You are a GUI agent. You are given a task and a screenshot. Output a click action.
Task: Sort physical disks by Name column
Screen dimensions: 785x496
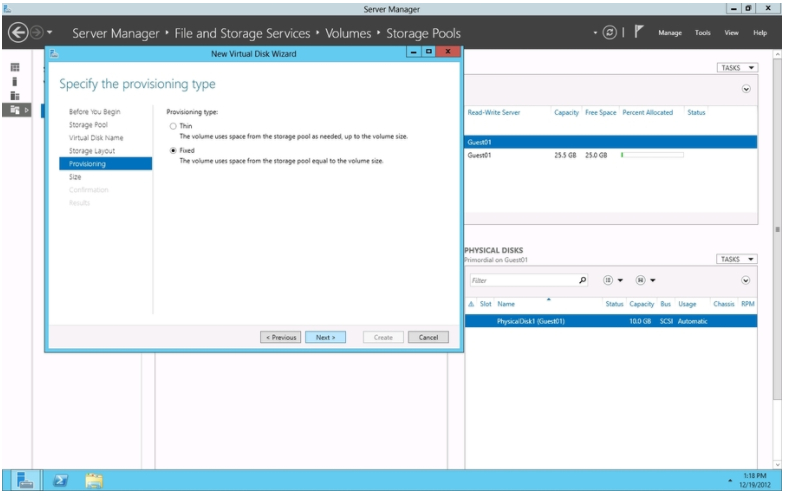pos(506,304)
